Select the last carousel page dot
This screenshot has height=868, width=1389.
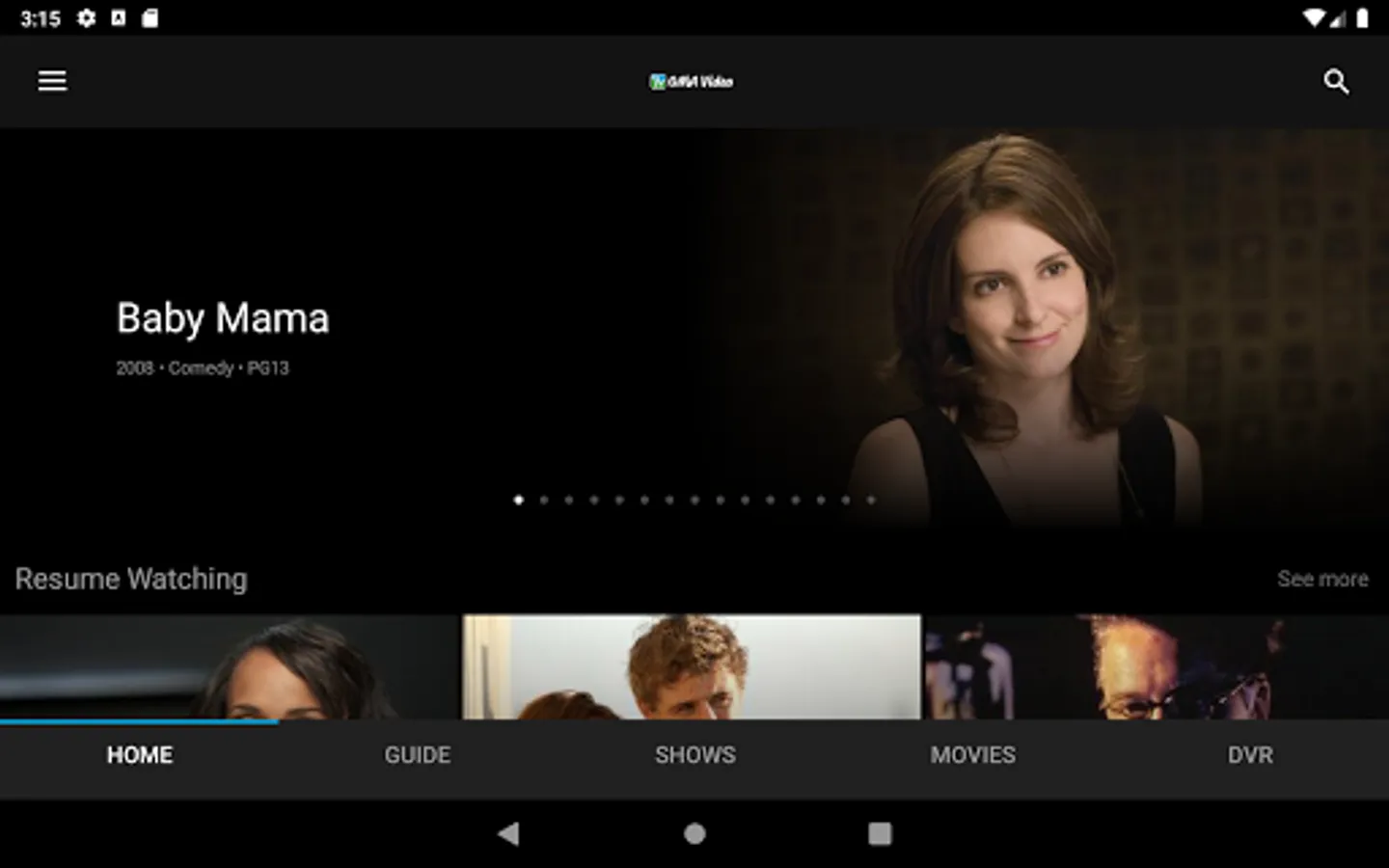coord(871,500)
